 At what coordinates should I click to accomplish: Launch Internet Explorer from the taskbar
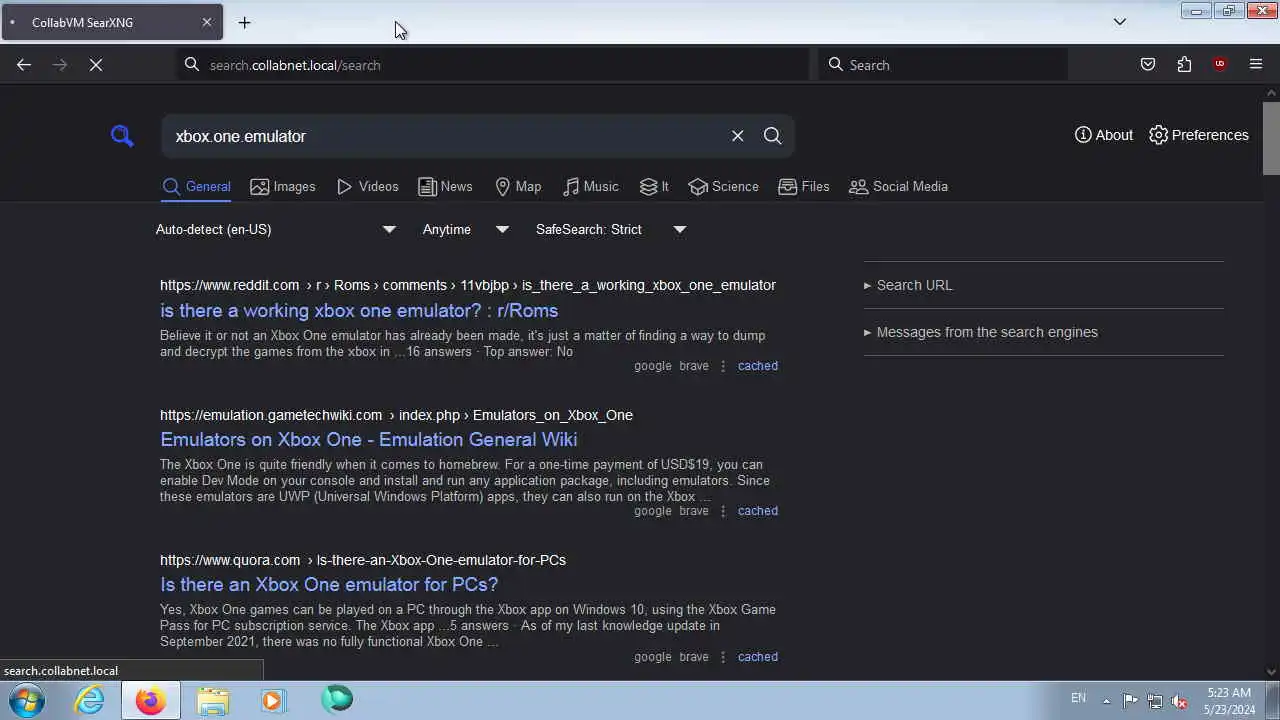pos(90,700)
